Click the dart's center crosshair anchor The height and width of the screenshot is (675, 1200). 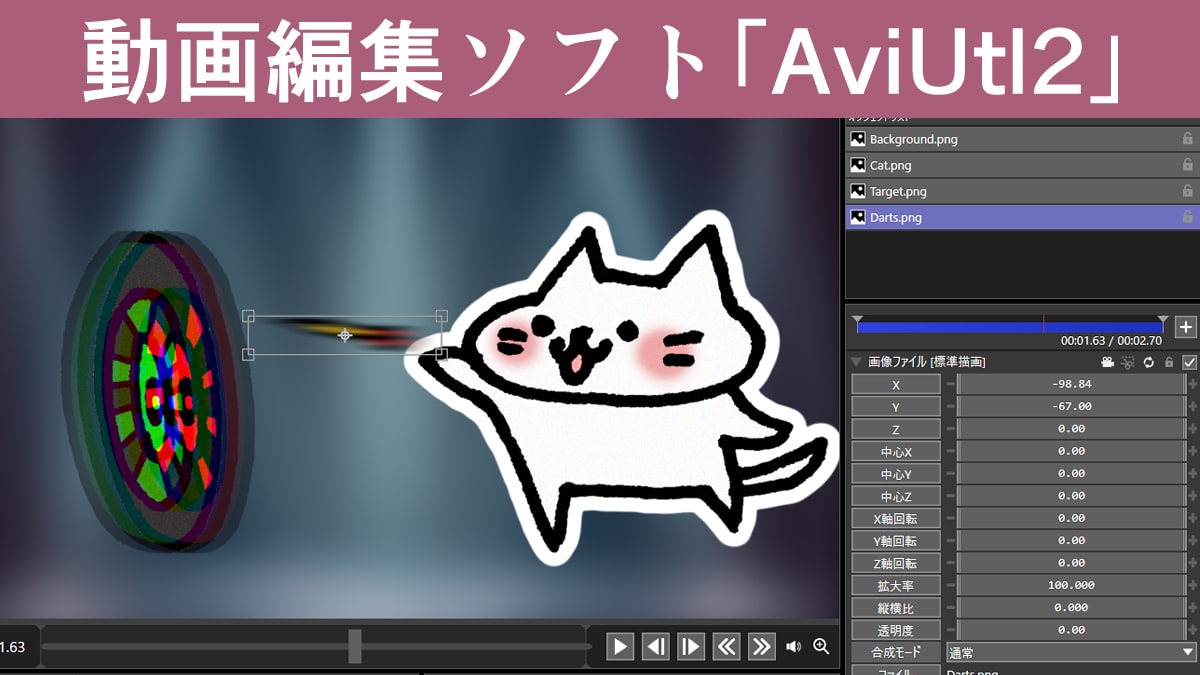345,335
